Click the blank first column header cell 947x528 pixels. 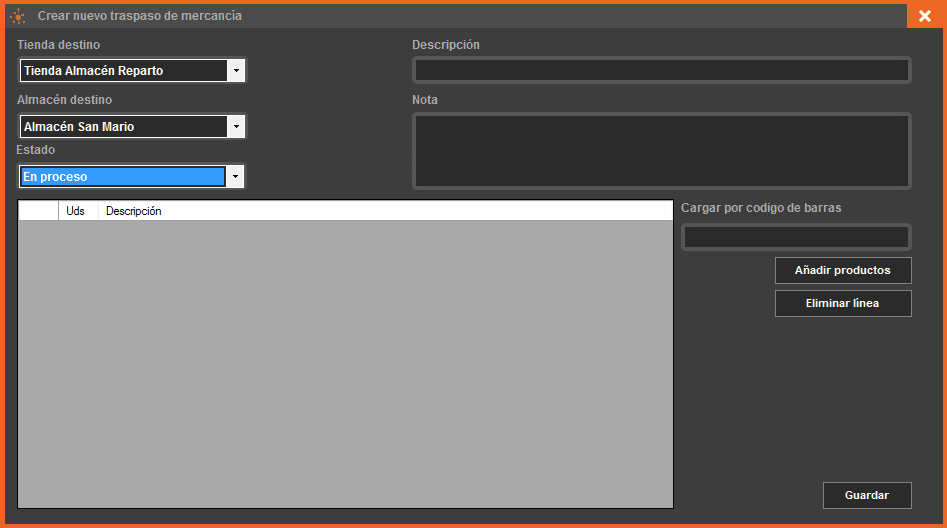[38, 211]
